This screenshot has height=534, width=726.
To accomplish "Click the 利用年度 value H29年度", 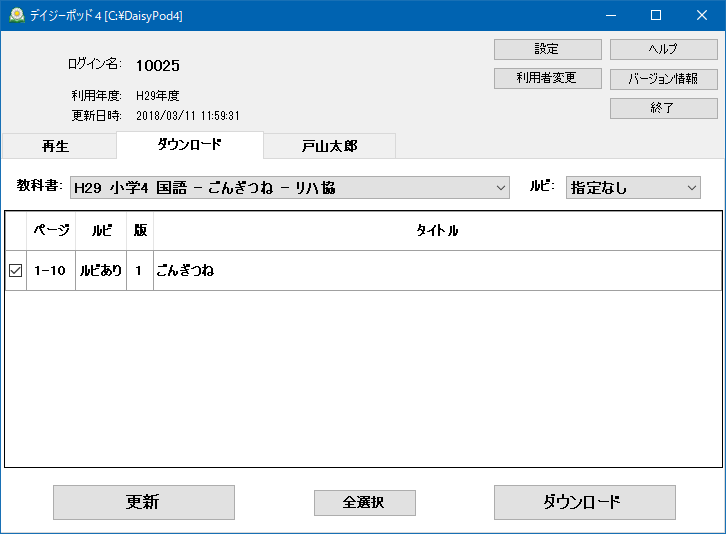I will click(x=157, y=96).
